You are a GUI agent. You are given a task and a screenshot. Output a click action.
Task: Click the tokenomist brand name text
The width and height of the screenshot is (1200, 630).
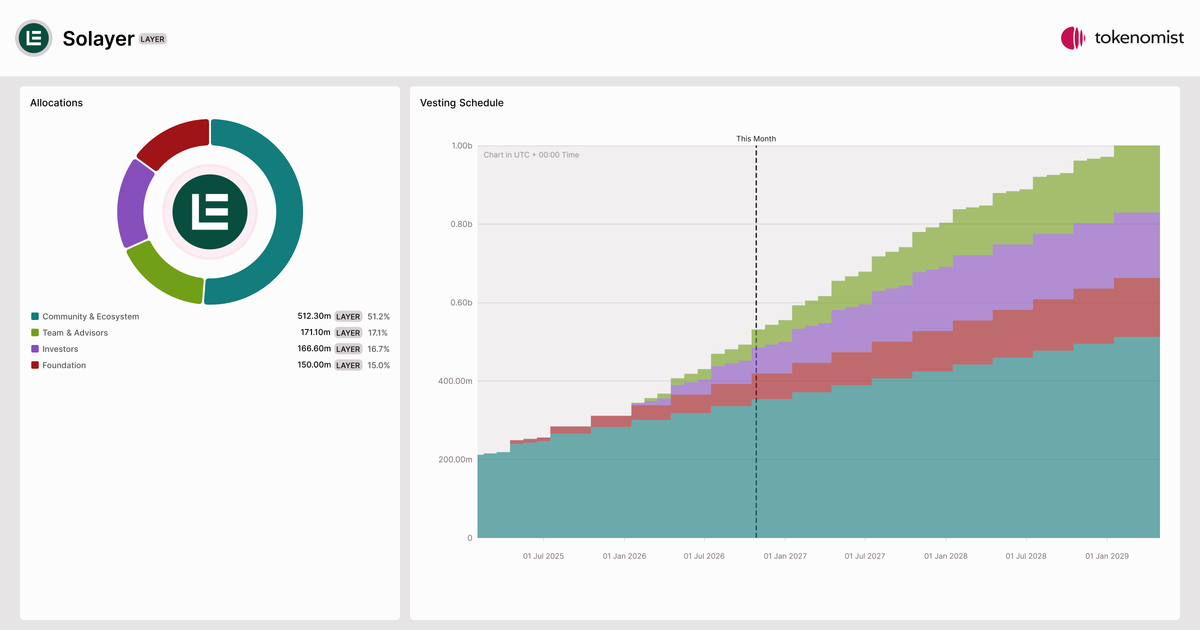coord(1140,38)
